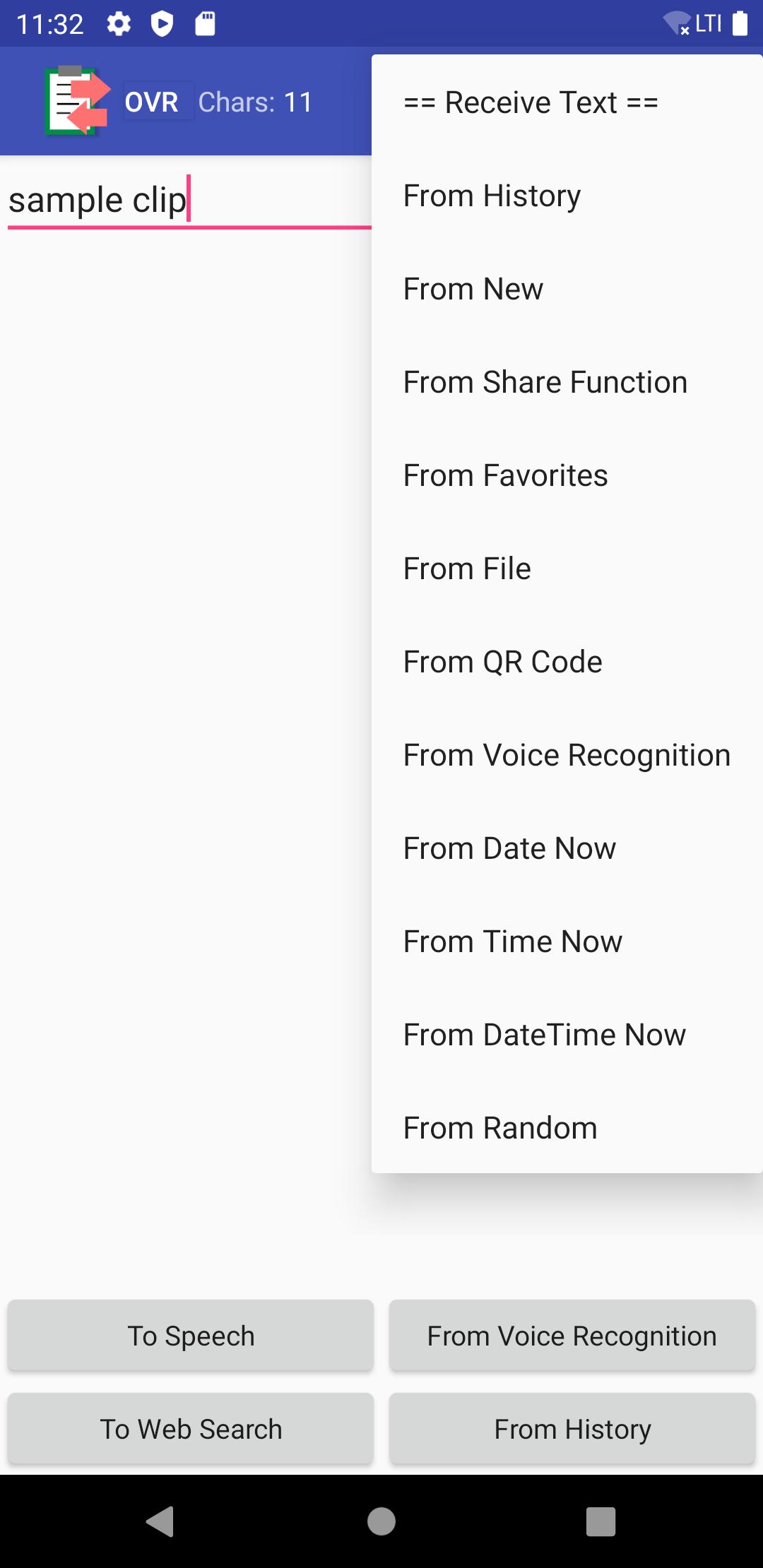This screenshot has width=763, height=1568.
Task: Tap the SD card status icon
Action: (x=205, y=24)
